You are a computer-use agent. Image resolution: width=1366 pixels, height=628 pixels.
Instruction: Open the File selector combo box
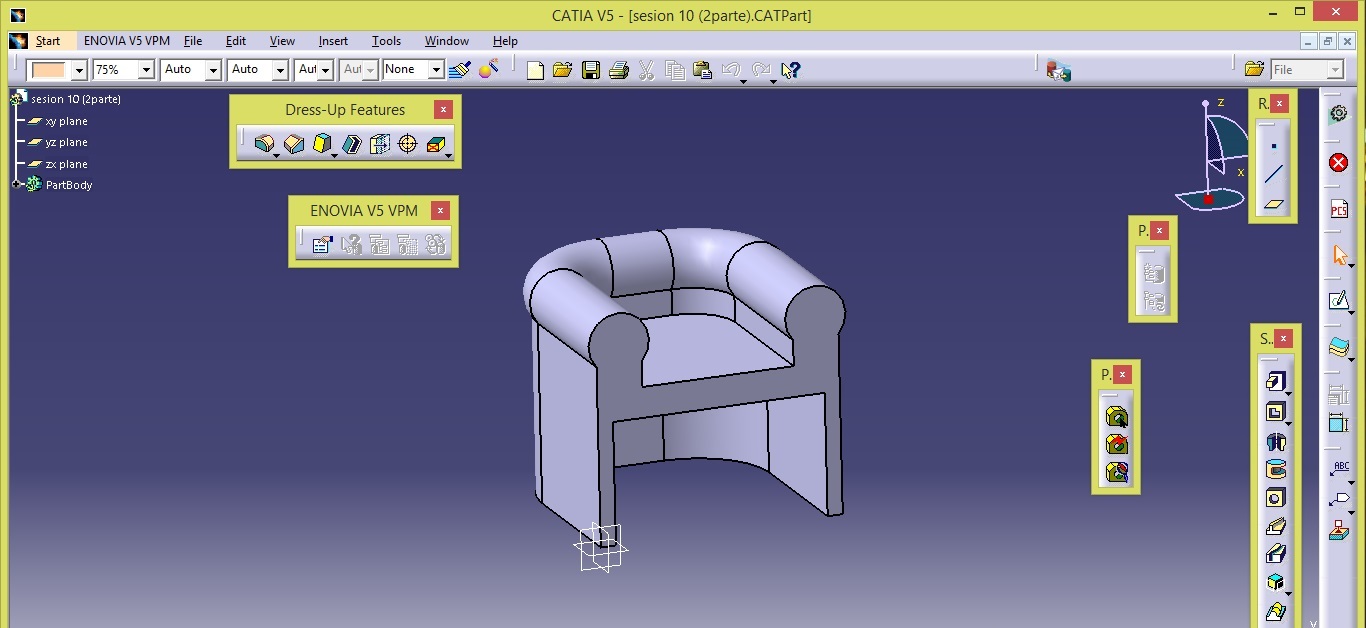pos(1335,70)
